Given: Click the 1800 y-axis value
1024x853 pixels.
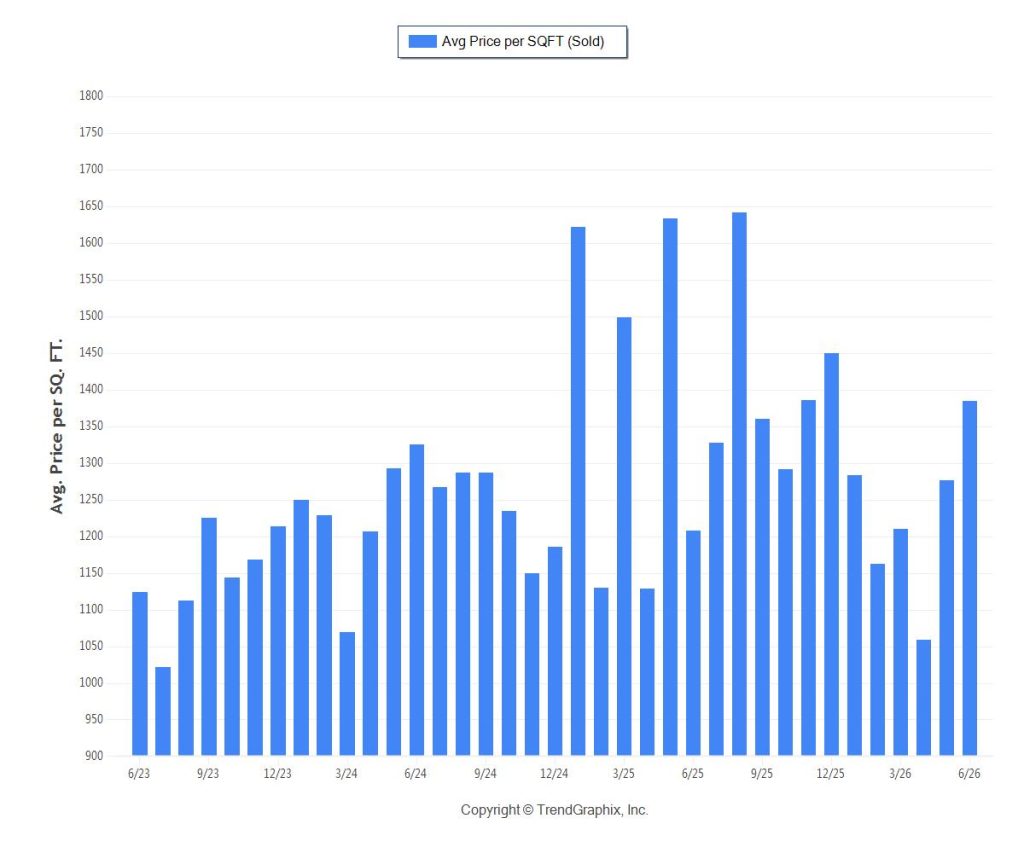Looking at the screenshot, I should [91, 96].
